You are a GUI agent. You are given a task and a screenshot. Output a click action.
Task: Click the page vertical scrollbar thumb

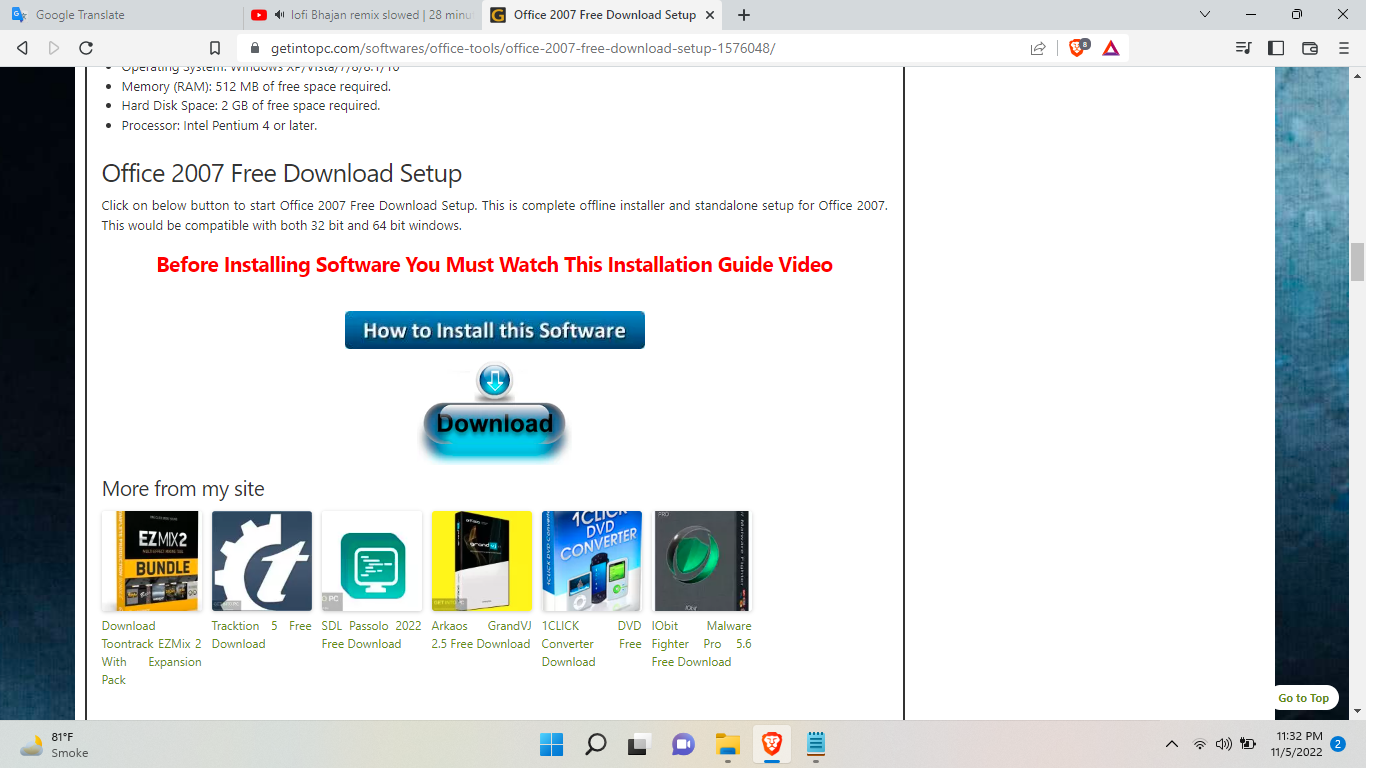(x=1357, y=262)
